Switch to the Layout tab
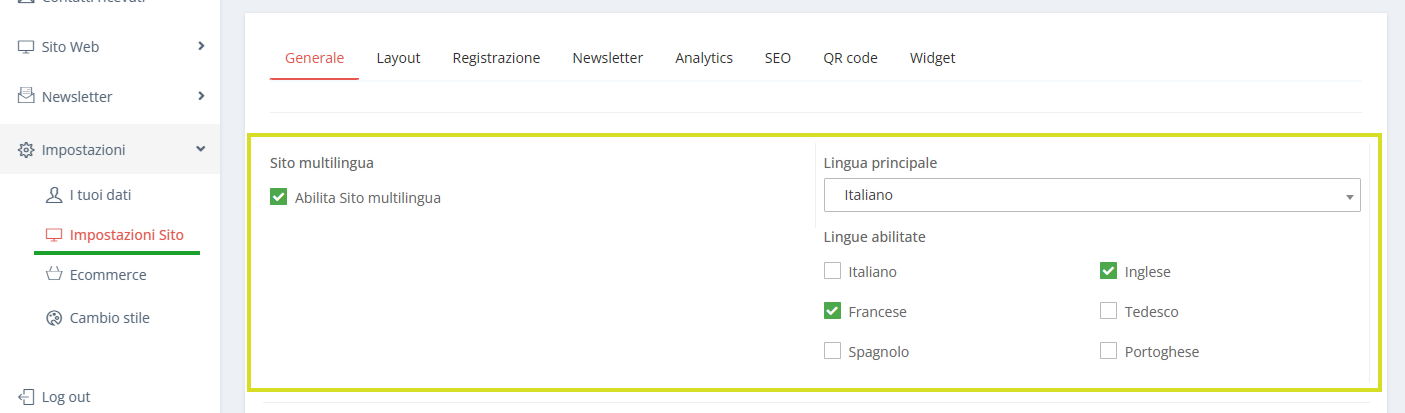This screenshot has height=413, width=1405. click(x=398, y=58)
